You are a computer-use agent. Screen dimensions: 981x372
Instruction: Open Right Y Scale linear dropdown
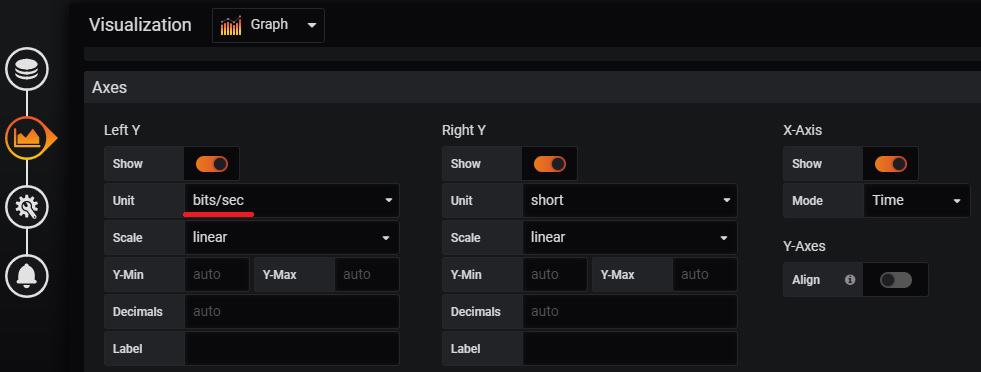point(630,238)
